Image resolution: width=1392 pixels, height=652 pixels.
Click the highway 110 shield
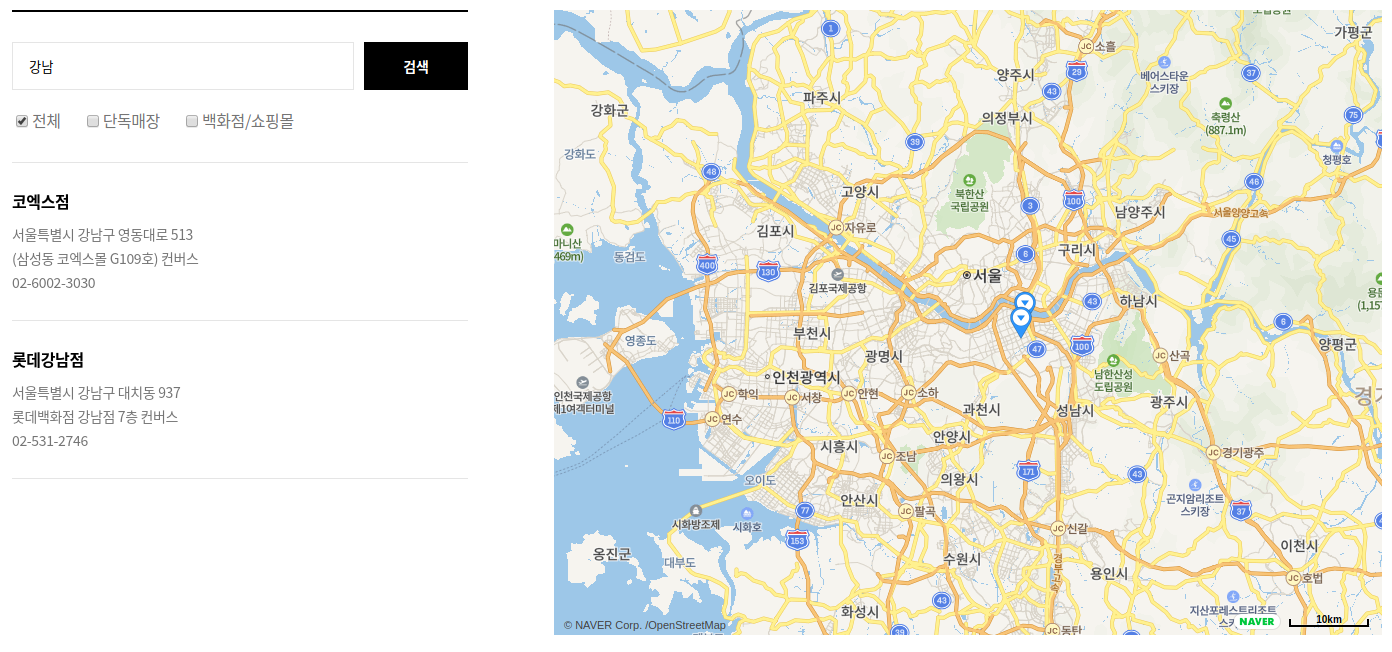point(674,420)
